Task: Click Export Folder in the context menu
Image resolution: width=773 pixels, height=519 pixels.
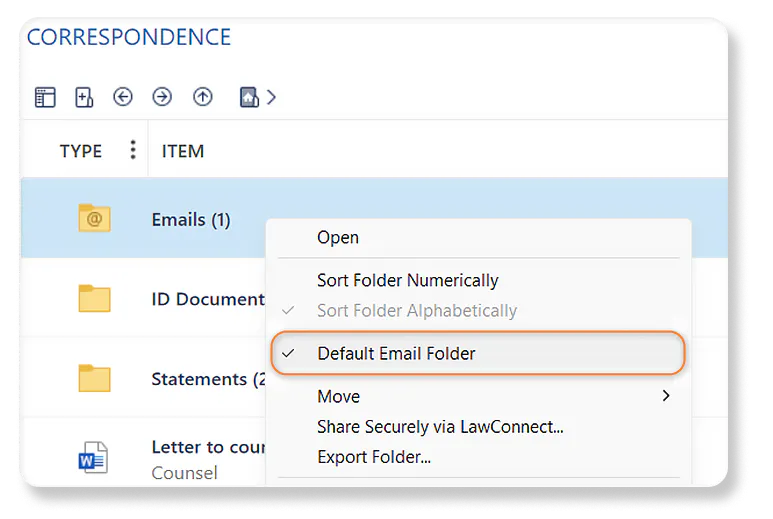Action: click(x=374, y=458)
